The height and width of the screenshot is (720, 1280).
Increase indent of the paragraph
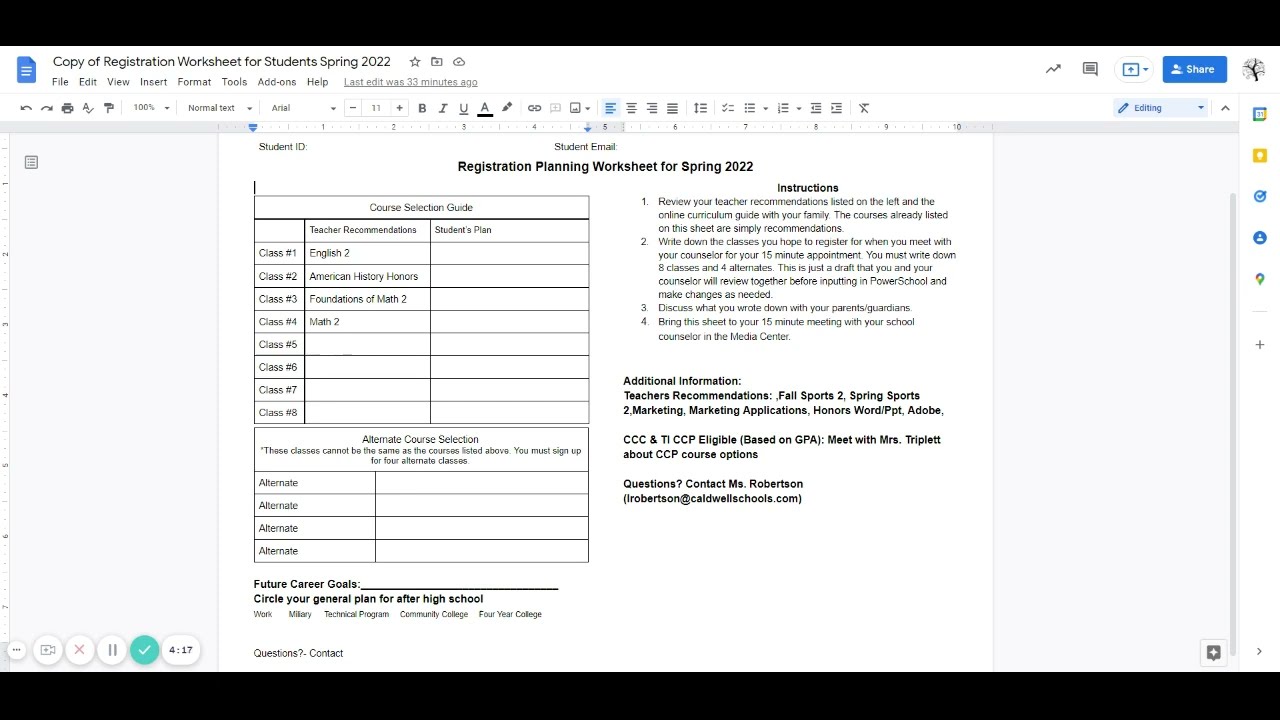(x=836, y=108)
